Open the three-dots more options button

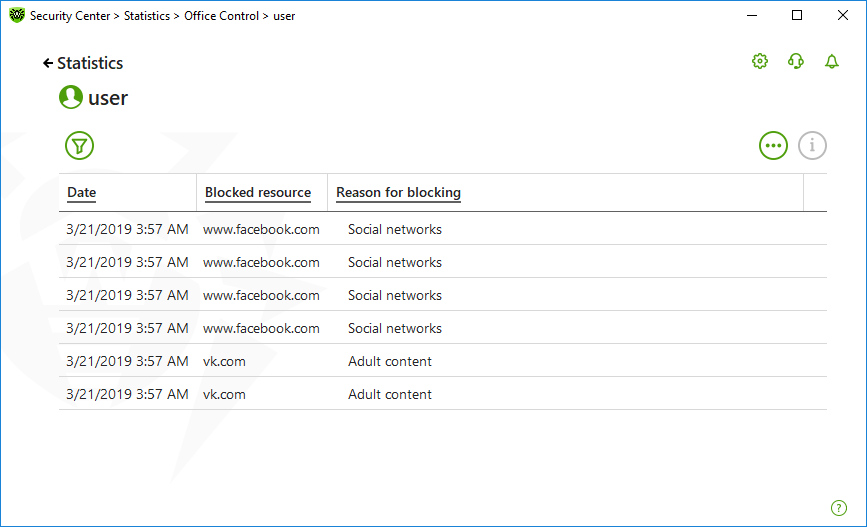tap(773, 145)
